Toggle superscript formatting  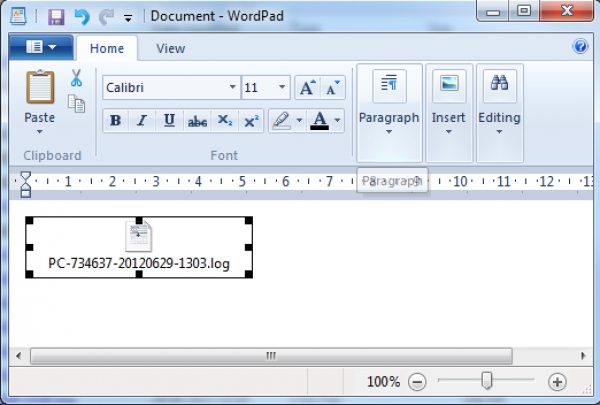(251, 121)
